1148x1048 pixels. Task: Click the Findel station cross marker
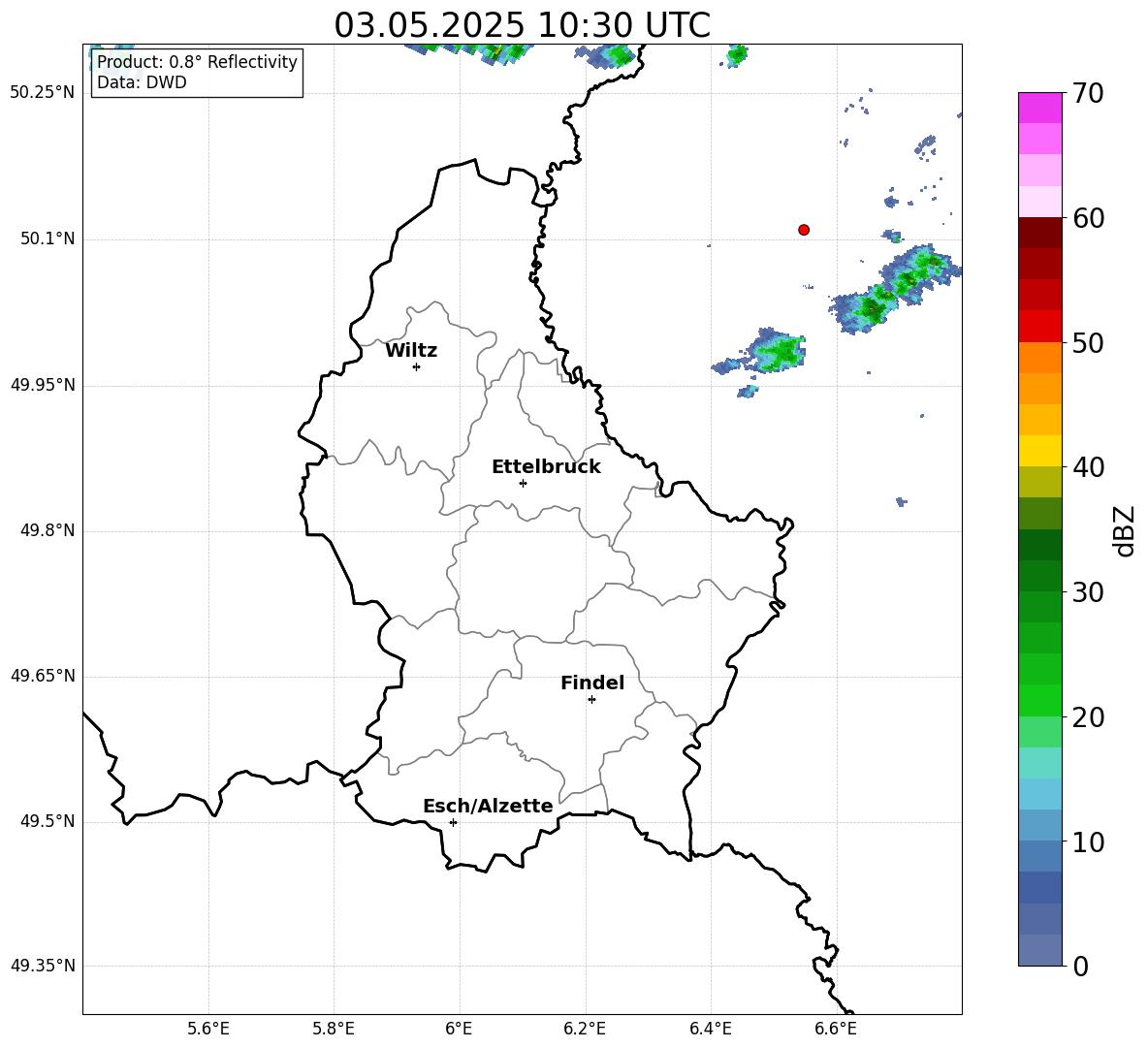point(591,700)
